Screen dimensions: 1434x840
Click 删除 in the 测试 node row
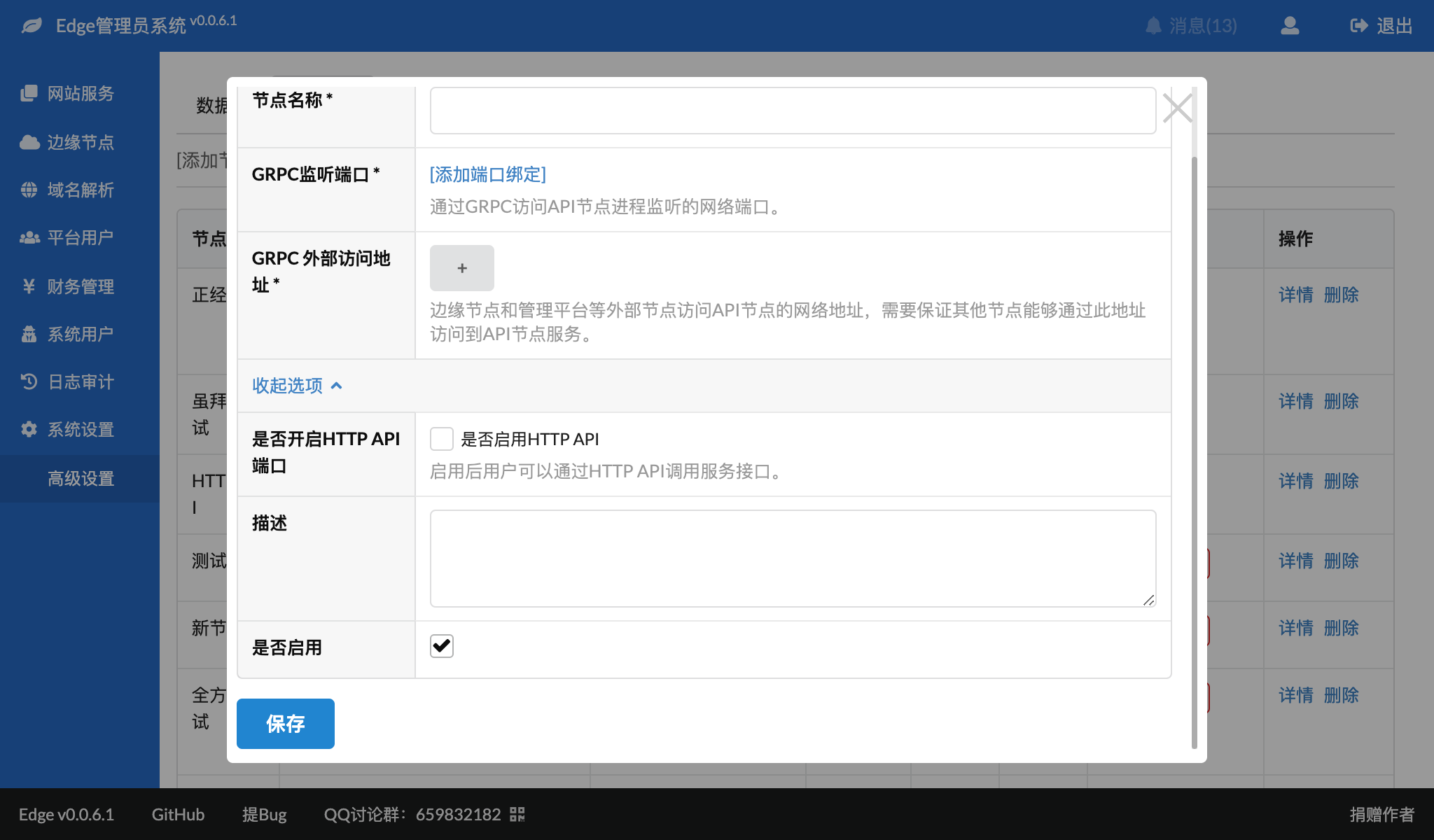tap(1341, 561)
